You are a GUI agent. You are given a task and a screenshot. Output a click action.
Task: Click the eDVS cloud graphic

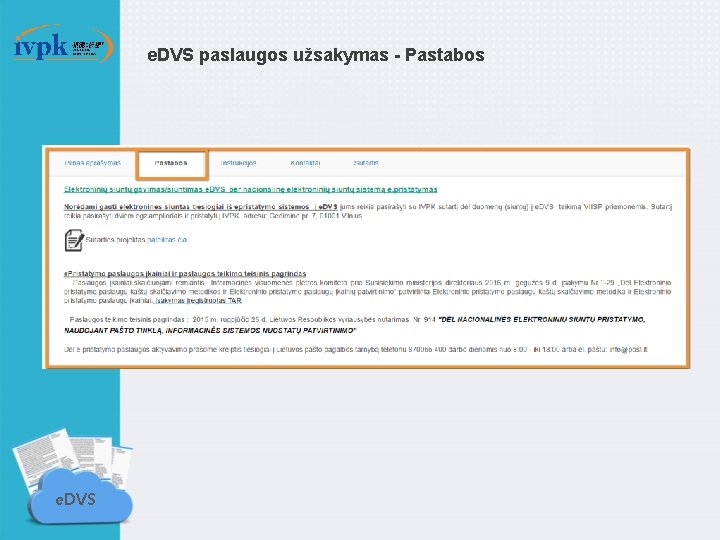point(78,498)
